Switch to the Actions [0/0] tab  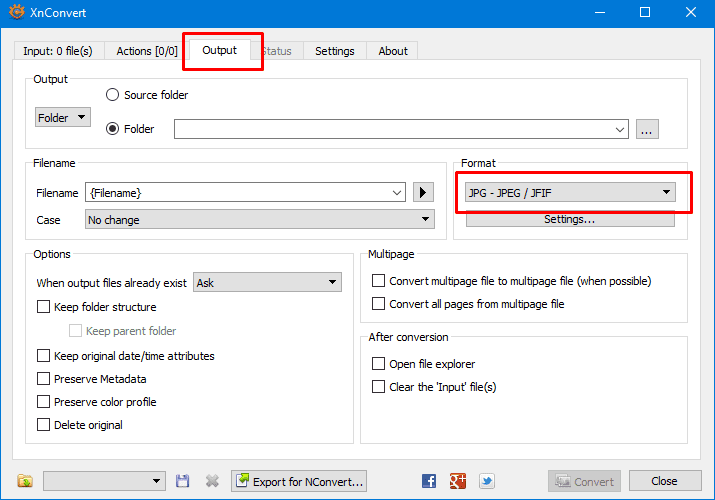[x=147, y=51]
